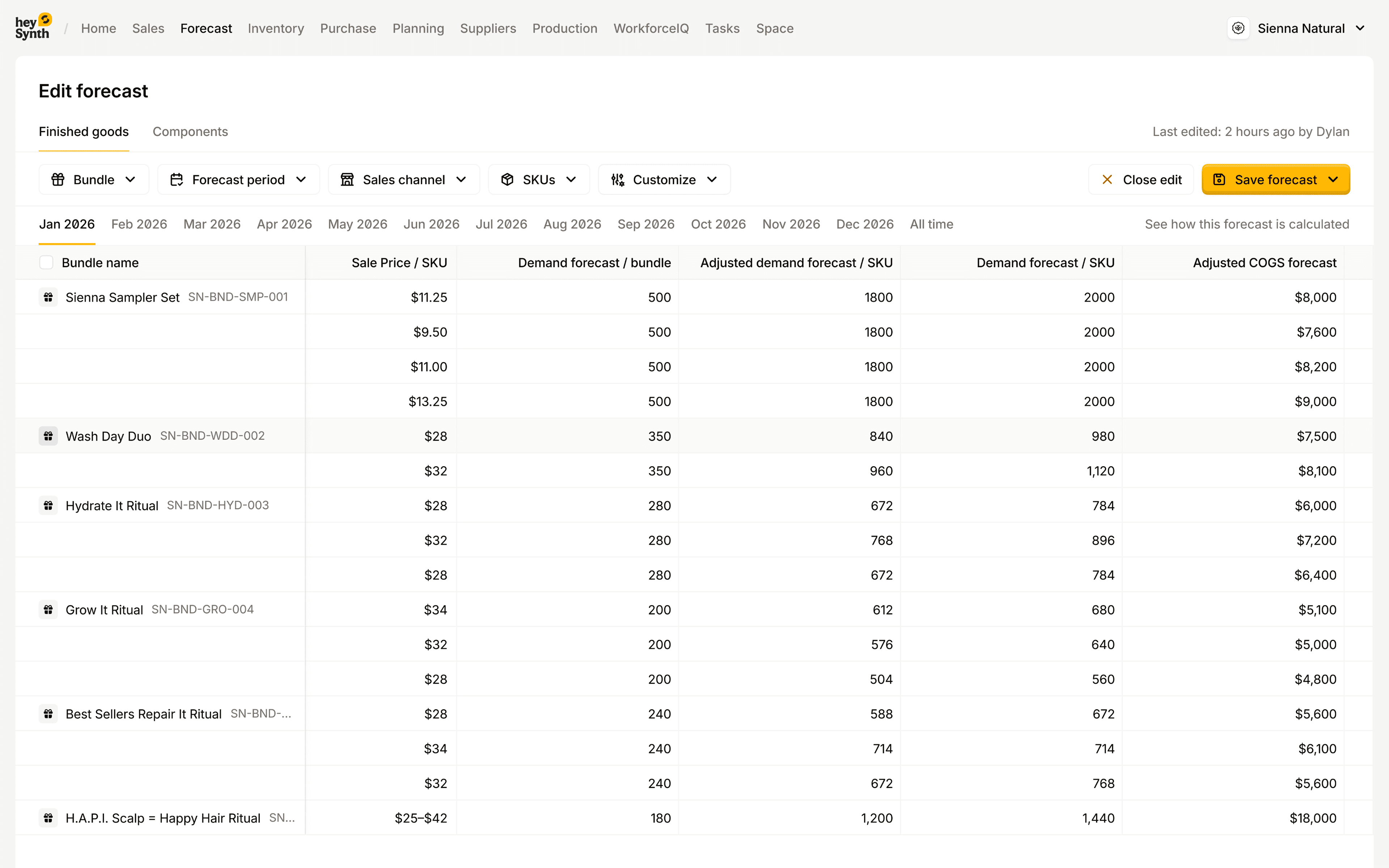Click the bundle icon next to Grow It Ritual
Screen dimensions: 1389x868
coord(48,610)
